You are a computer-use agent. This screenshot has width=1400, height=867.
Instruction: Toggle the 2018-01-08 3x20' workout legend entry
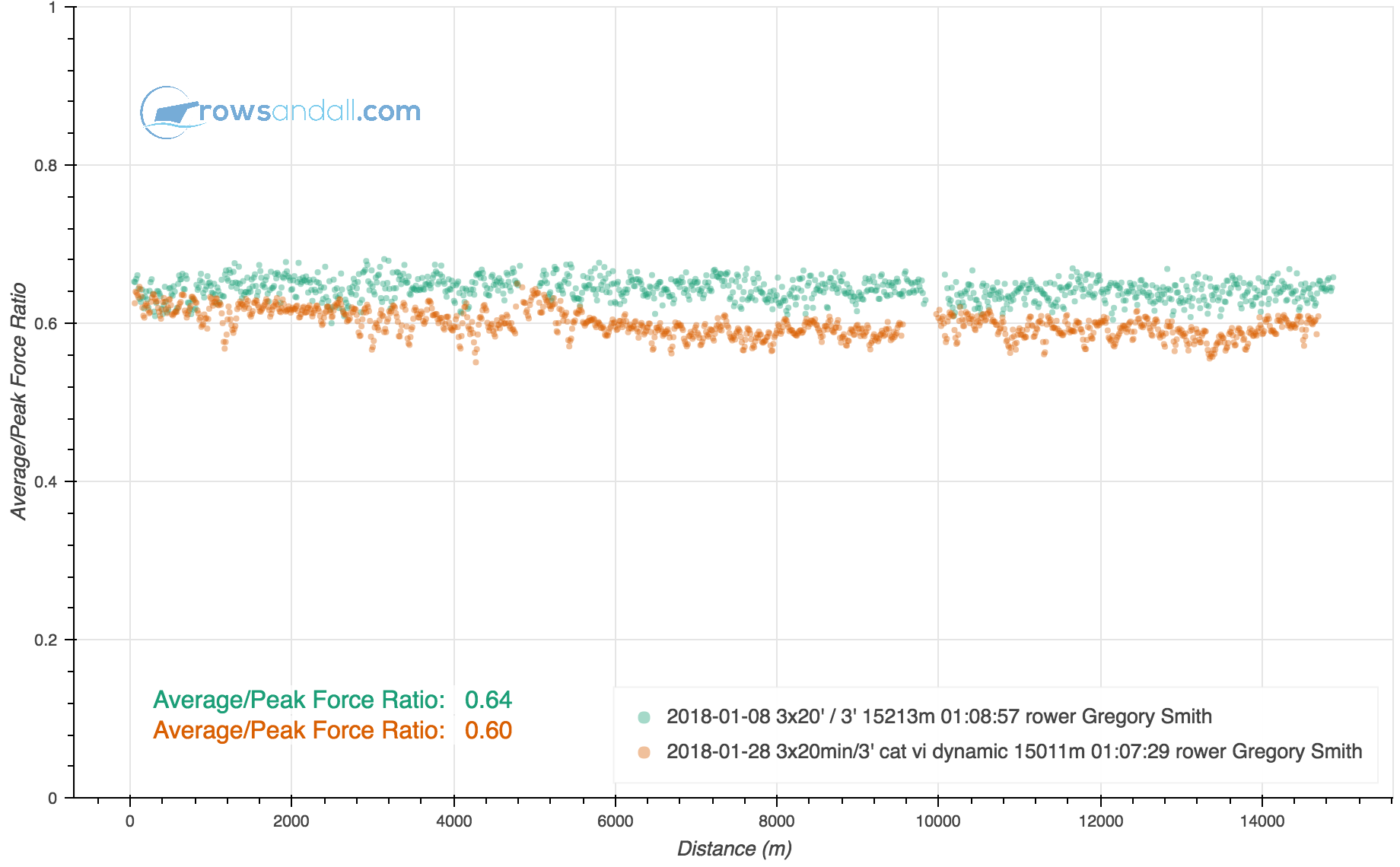938,716
